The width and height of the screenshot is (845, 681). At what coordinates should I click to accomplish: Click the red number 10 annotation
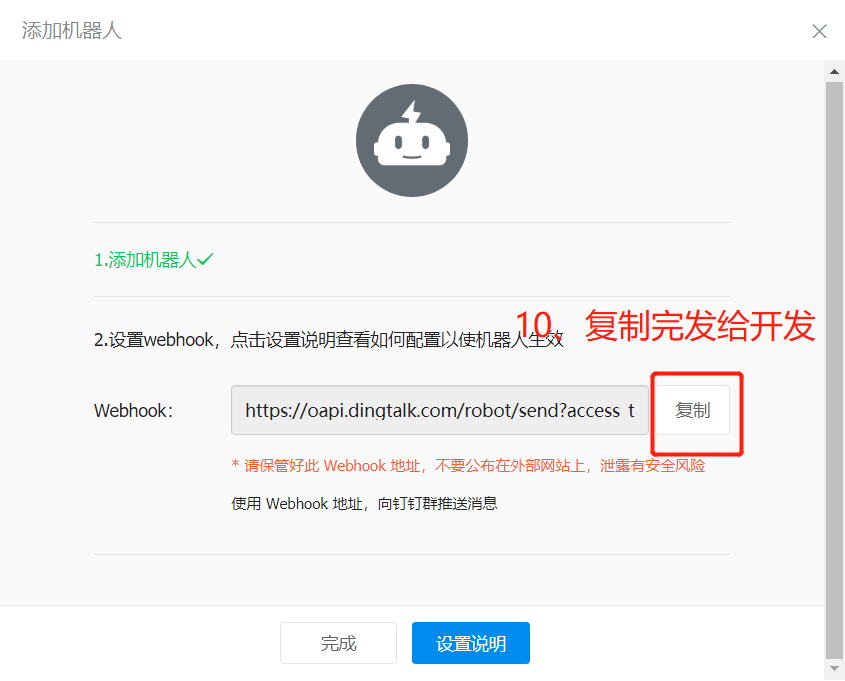(x=534, y=324)
